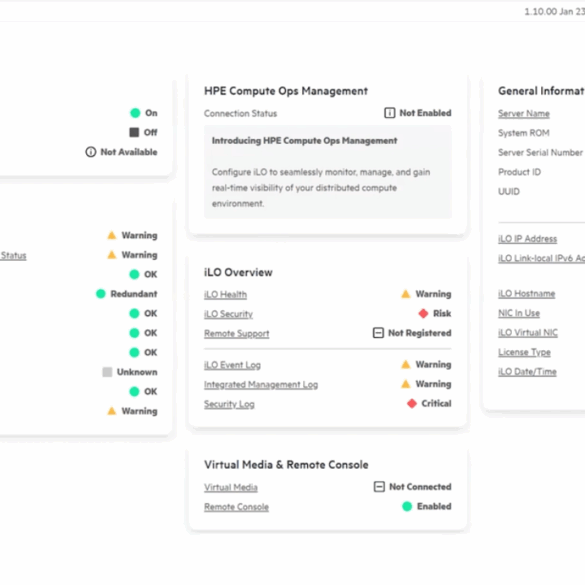Click the green Enabled status dot
Image resolution: width=585 pixels, height=585 pixels.
[407, 506]
